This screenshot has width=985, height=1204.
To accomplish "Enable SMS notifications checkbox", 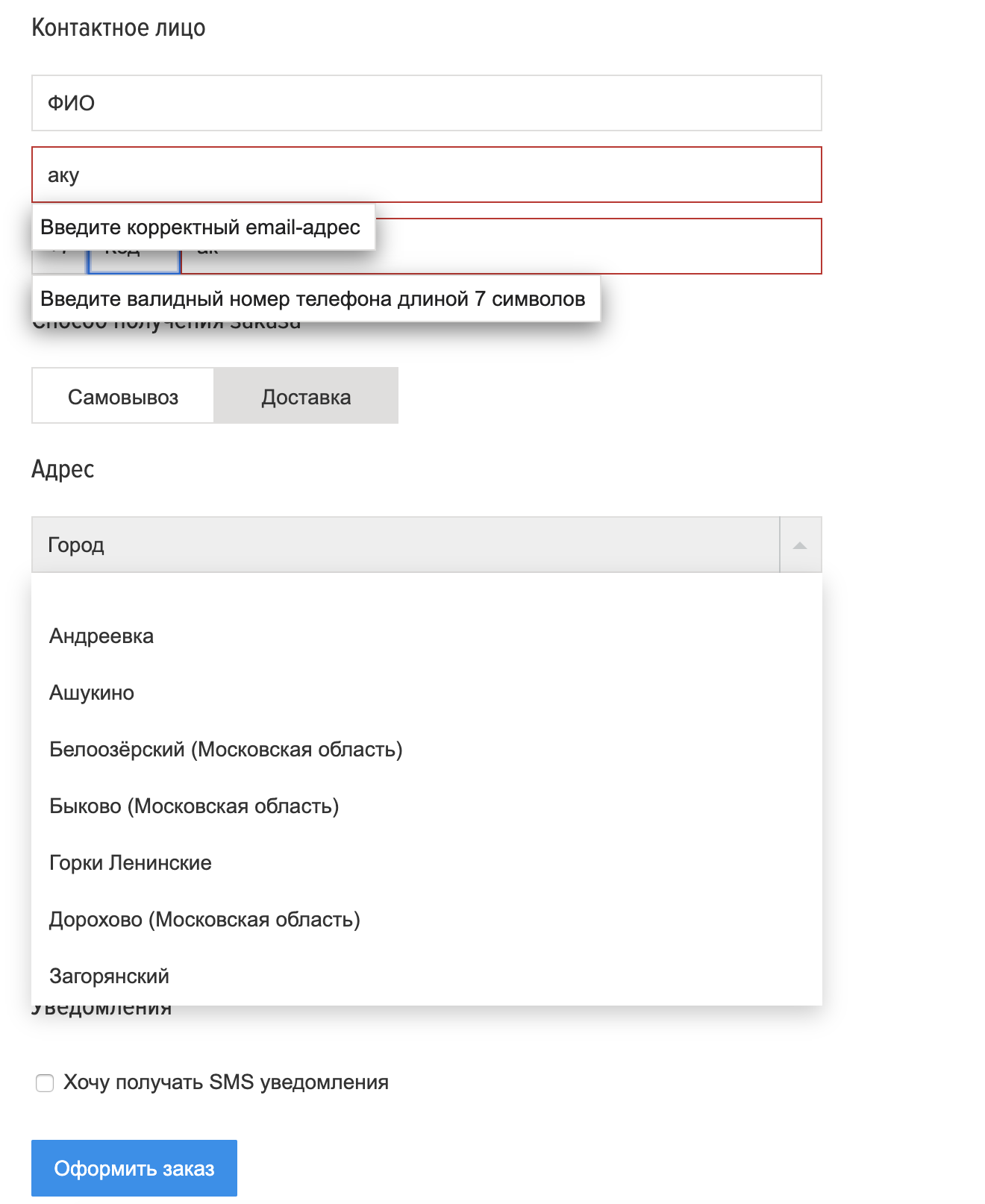I will coord(45,1082).
